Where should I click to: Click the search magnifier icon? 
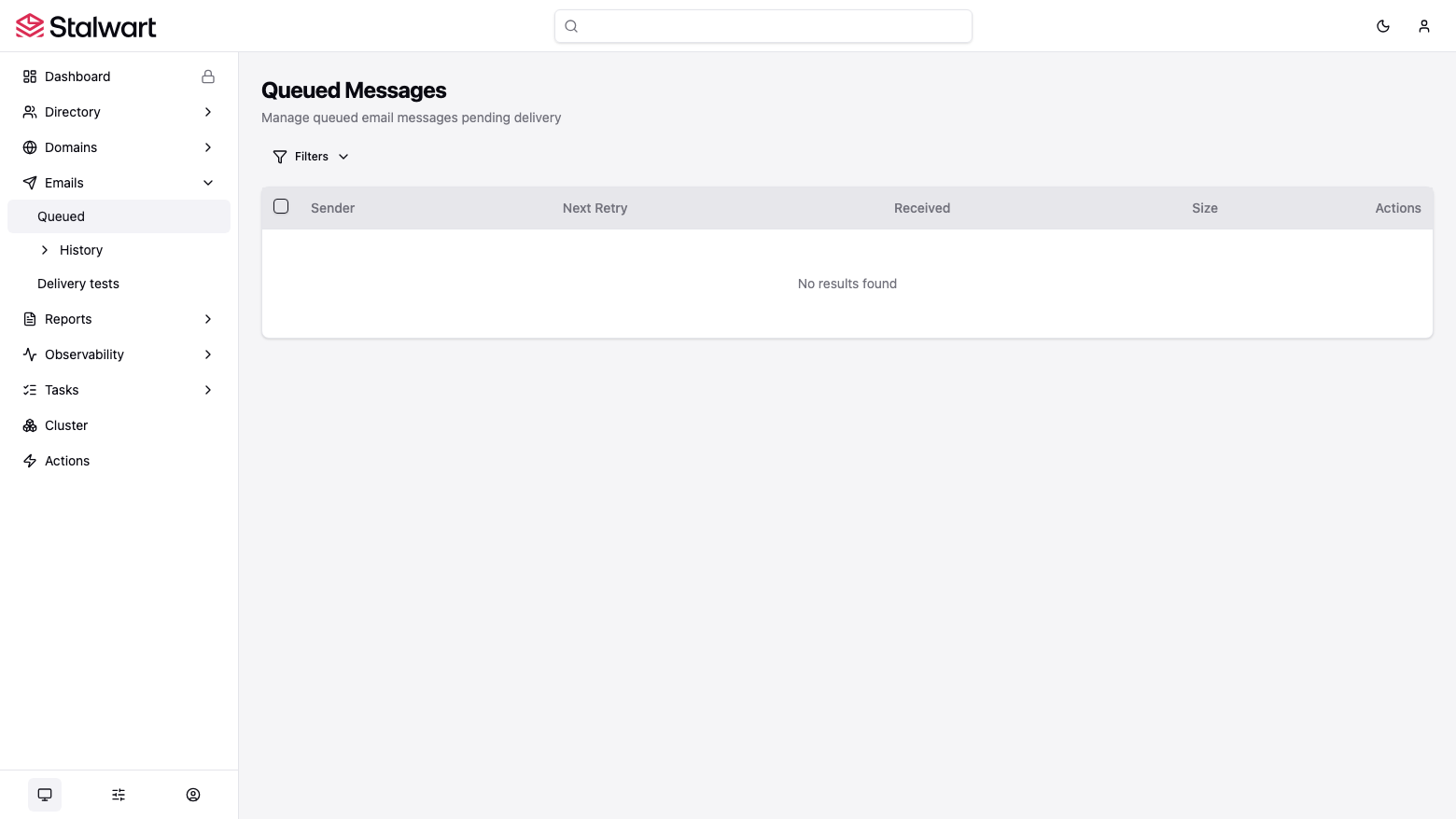pos(571,26)
